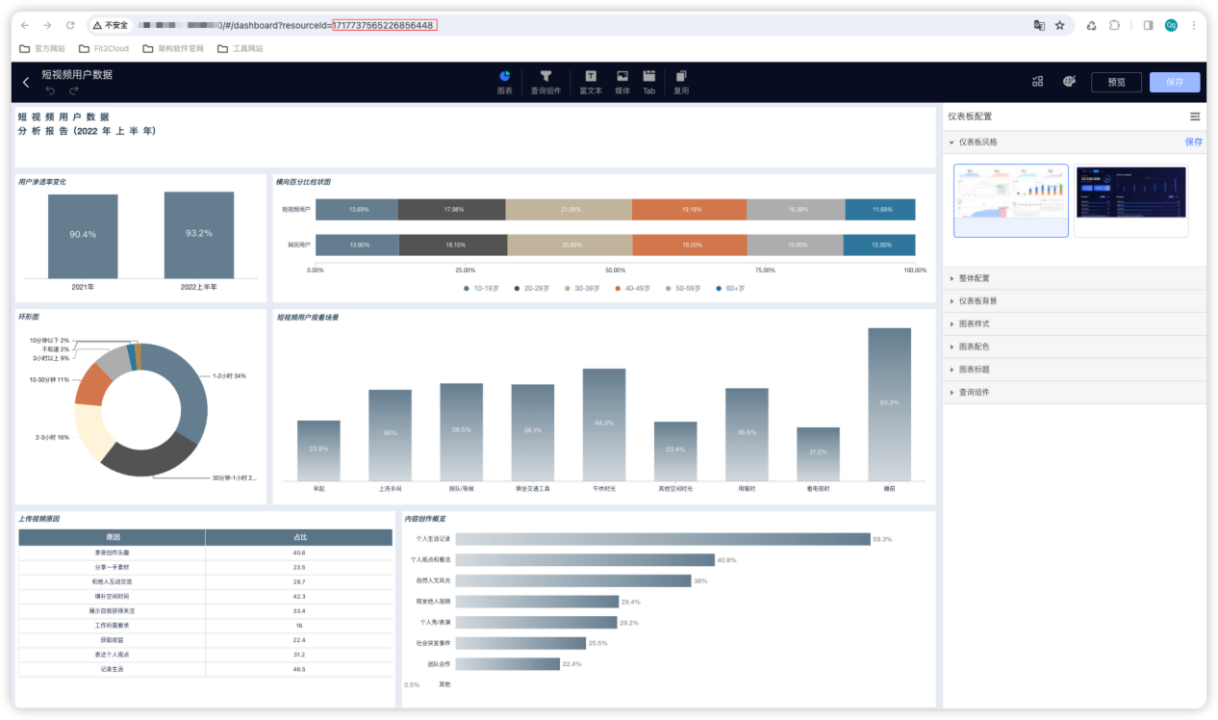The image size is (1218, 720).
Task: Click the 2021年 bar showing 90.4%
Action: (83, 236)
